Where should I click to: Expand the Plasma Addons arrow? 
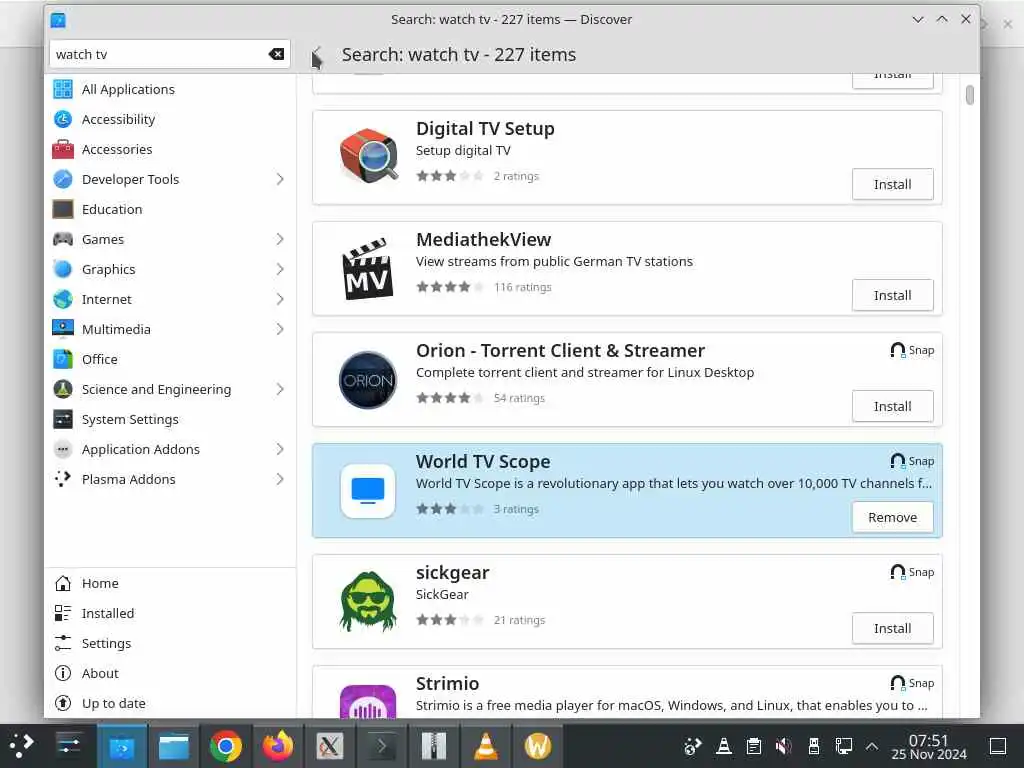coord(280,479)
